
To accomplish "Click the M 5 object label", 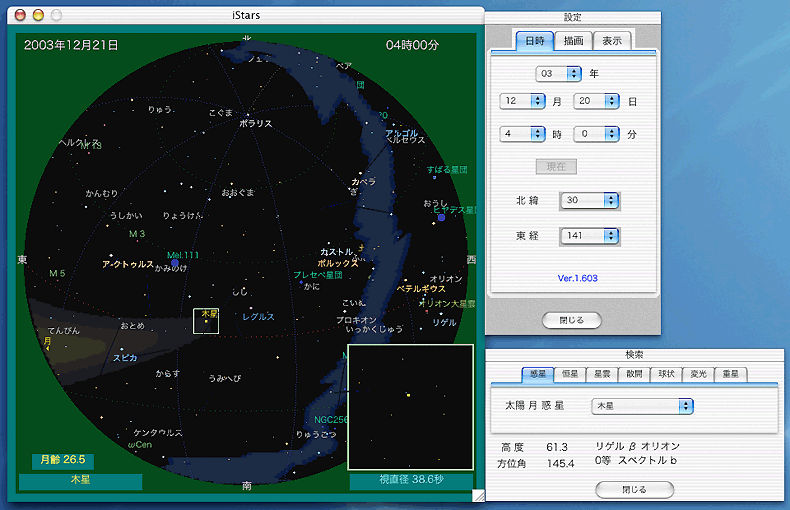I will (57, 273).
